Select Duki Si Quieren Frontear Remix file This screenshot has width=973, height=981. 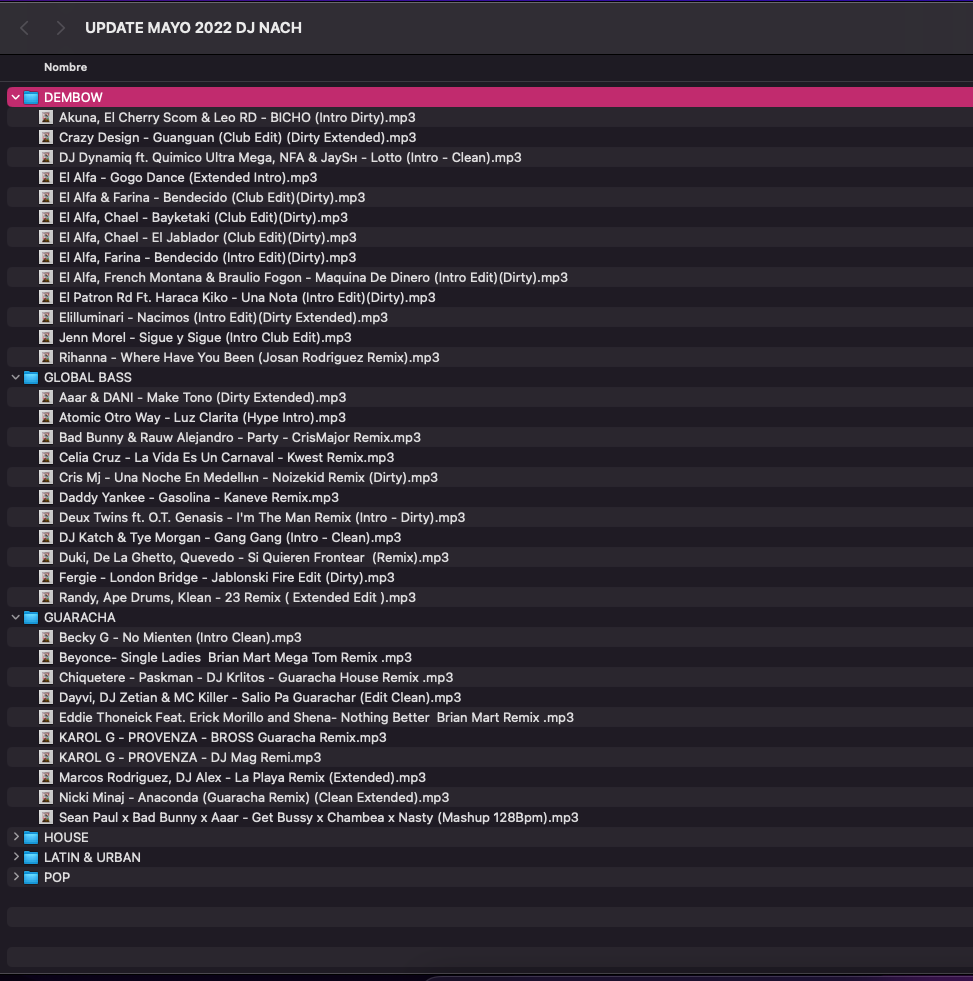tap(254, 558)
